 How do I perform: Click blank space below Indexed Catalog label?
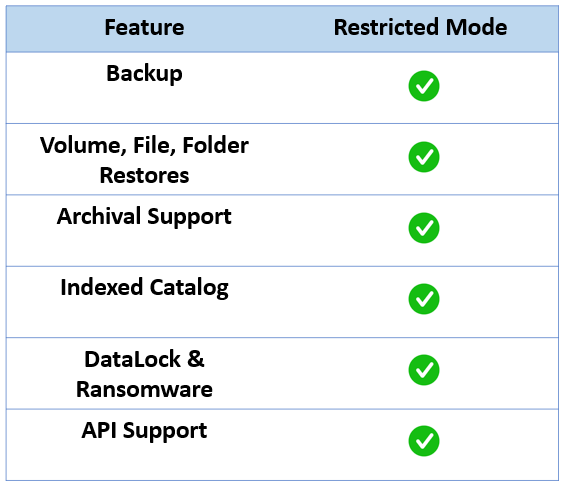tap(144, 319)
